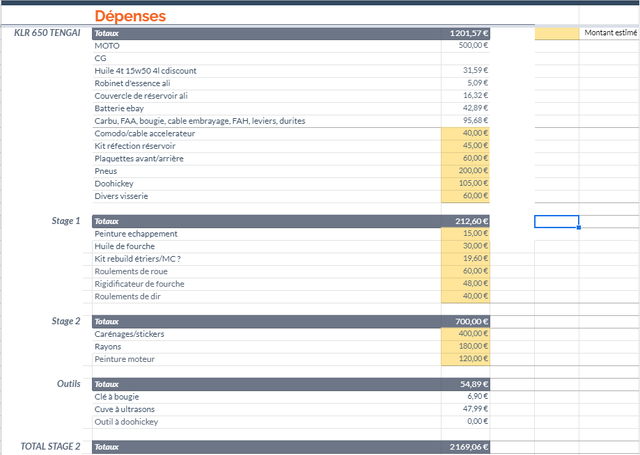640x455 pixels.
Task: Click the 'KLR 650 TENGAI' section label
Action: [47, 33]
